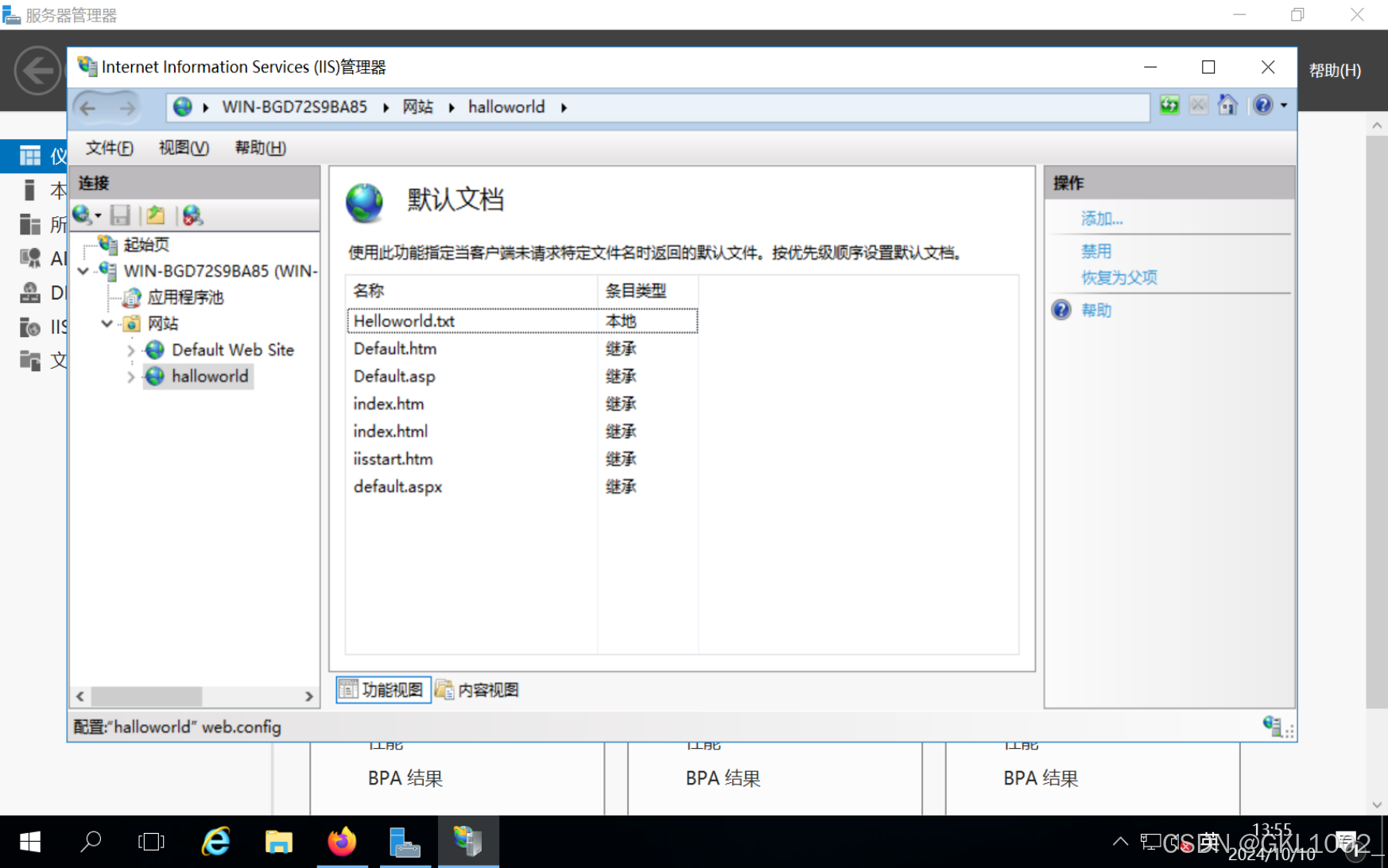Show hidden system tray icons
The height and width of the screenshot is (868, 1388).
pyautogui.click(x=1120, y=842)
